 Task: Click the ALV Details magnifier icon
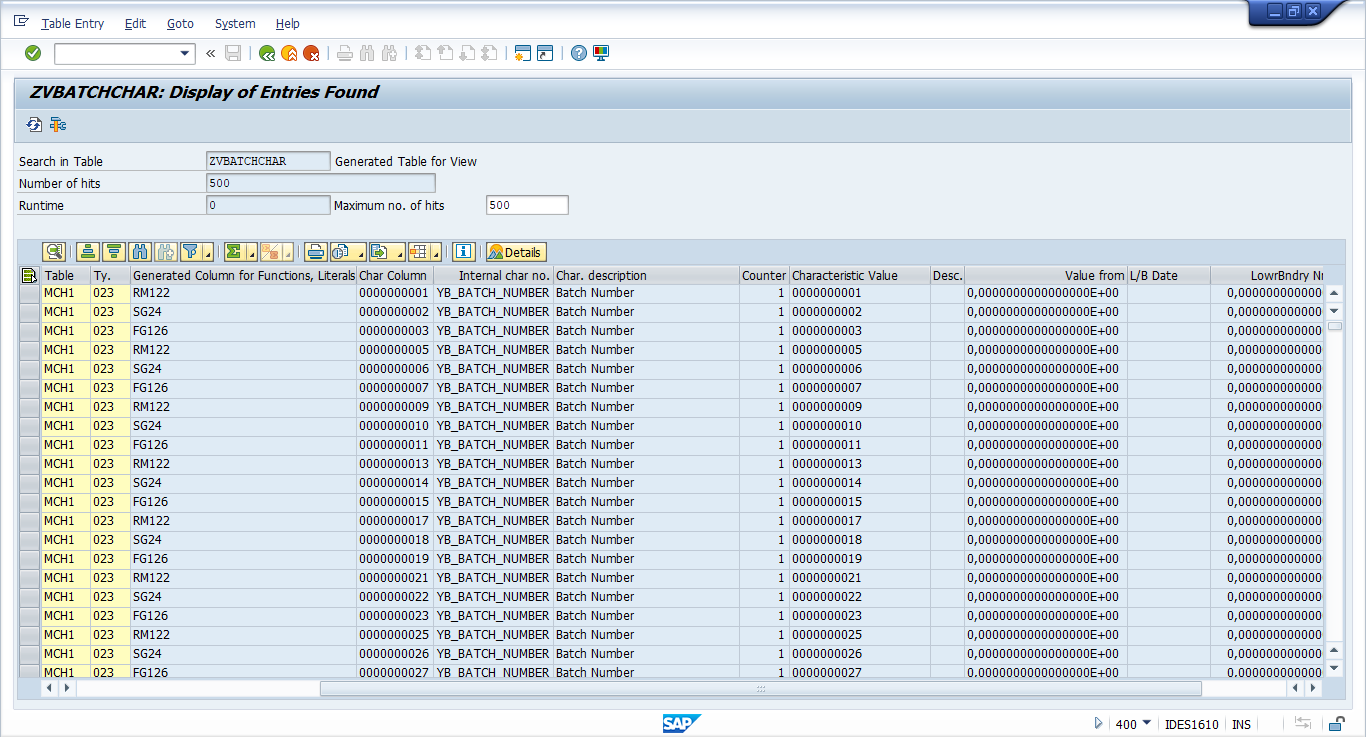coord(54,252)
